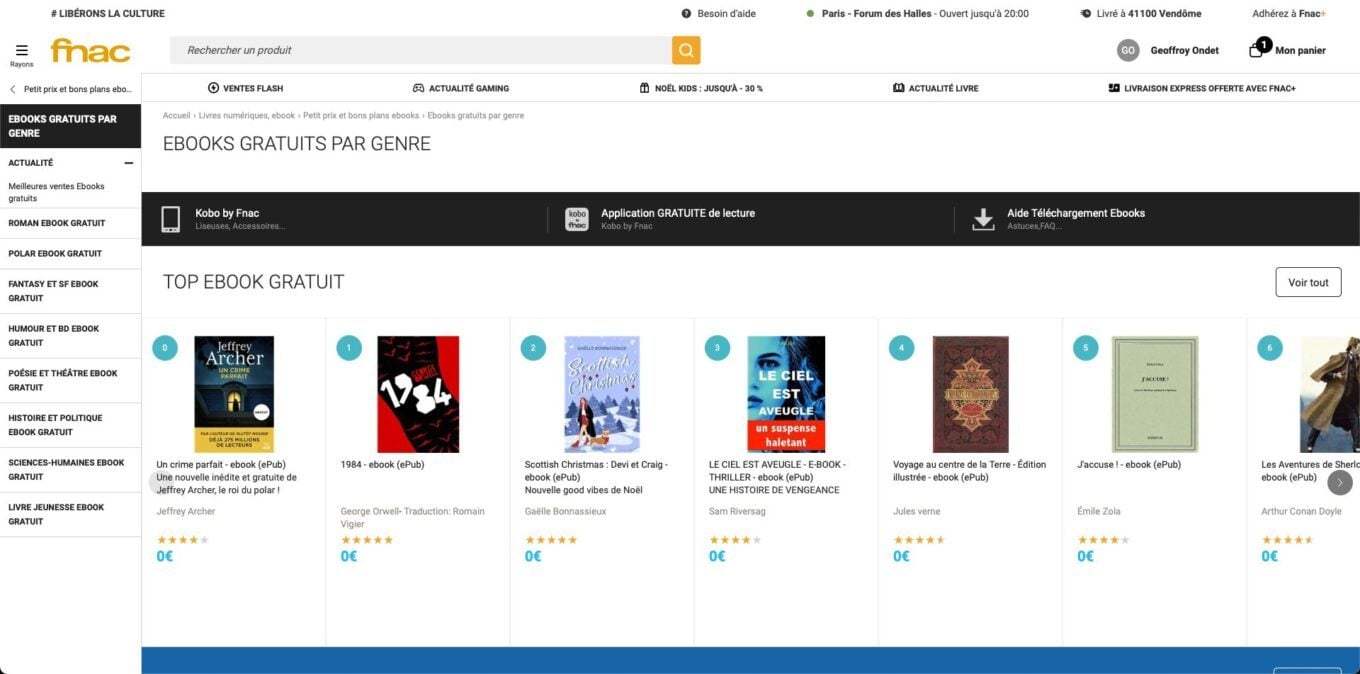The image size is (1360, 674).
Task: Submit search with the orange magnifier button
Action: [686, 50]
